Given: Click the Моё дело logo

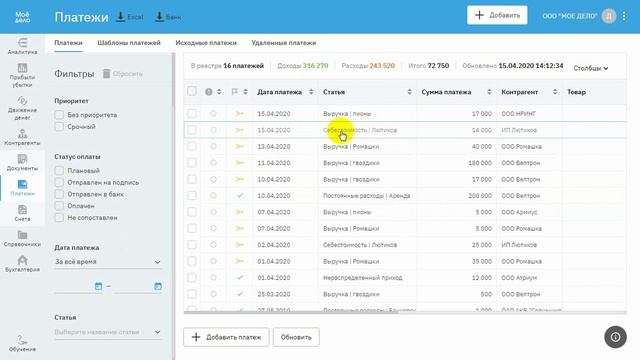Looking at the screenshot, I should point(22,17).
